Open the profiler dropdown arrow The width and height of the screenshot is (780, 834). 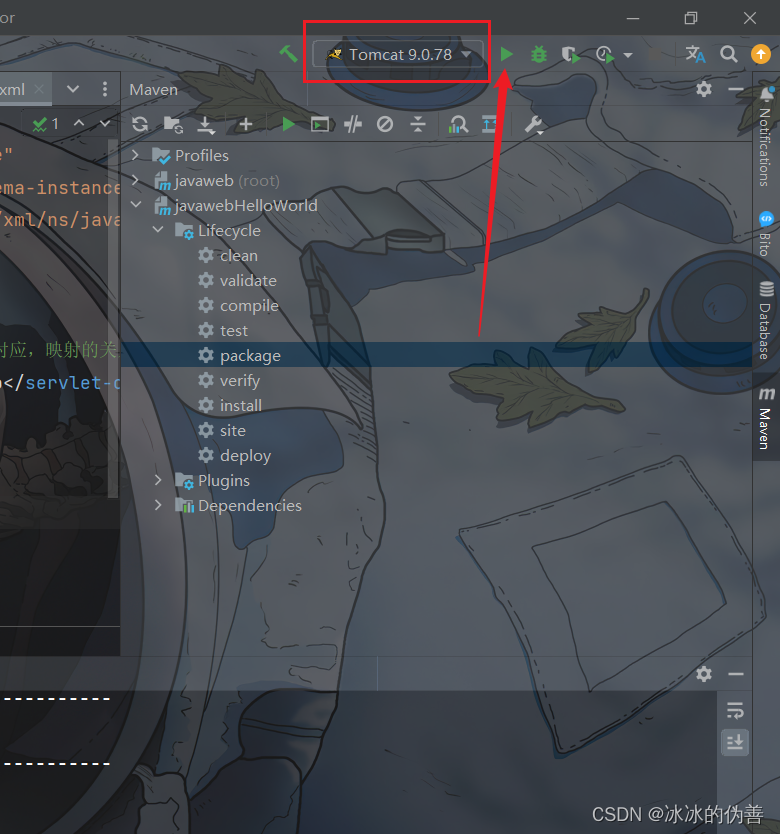pos(628,55)
